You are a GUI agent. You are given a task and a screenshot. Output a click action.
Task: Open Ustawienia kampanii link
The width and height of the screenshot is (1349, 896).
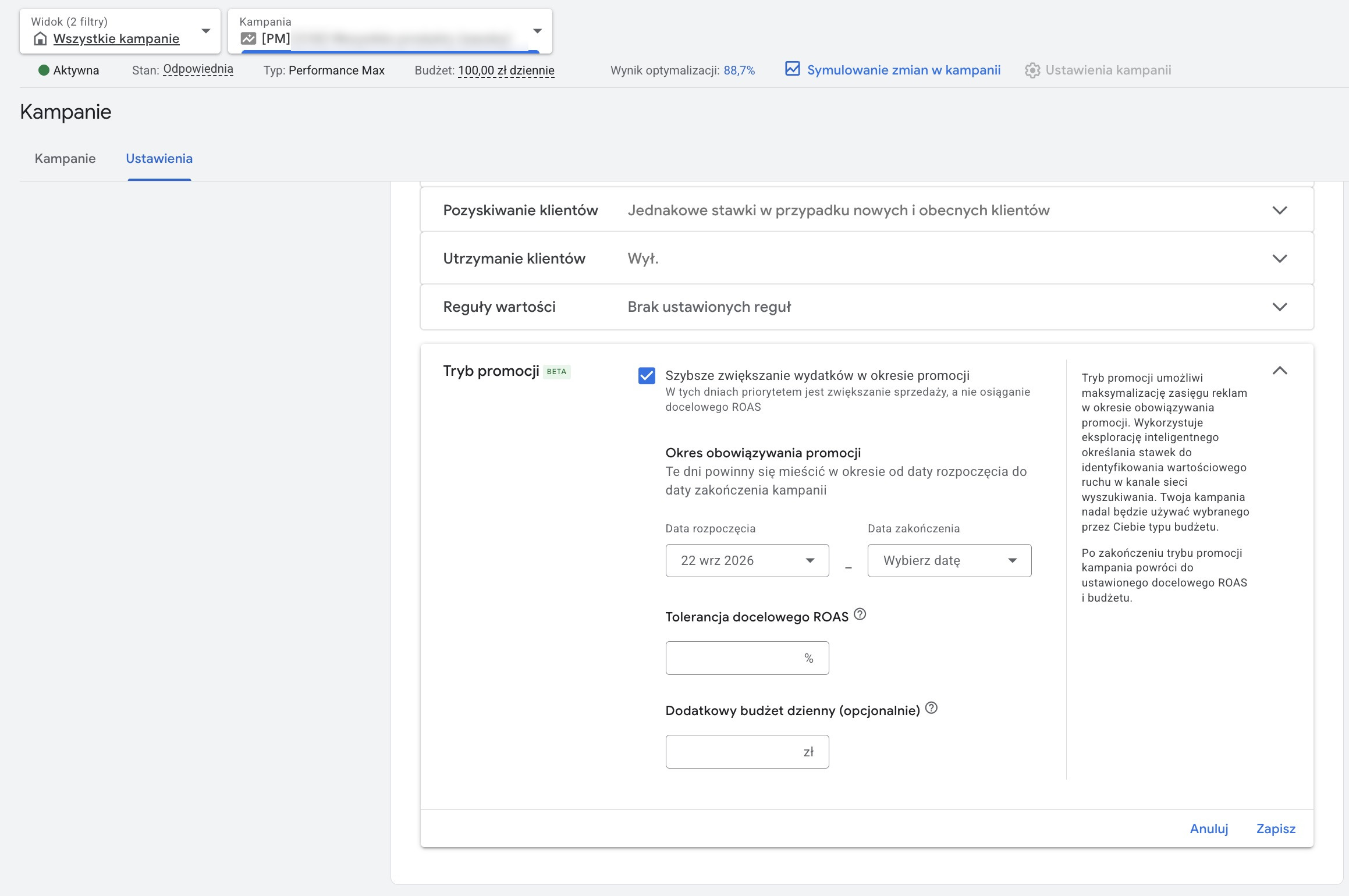1108,70
